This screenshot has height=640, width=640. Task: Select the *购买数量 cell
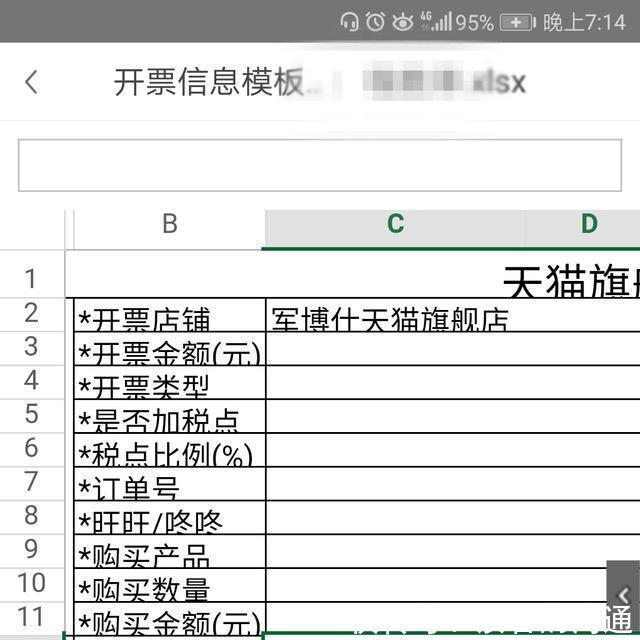tap(170, 585)
